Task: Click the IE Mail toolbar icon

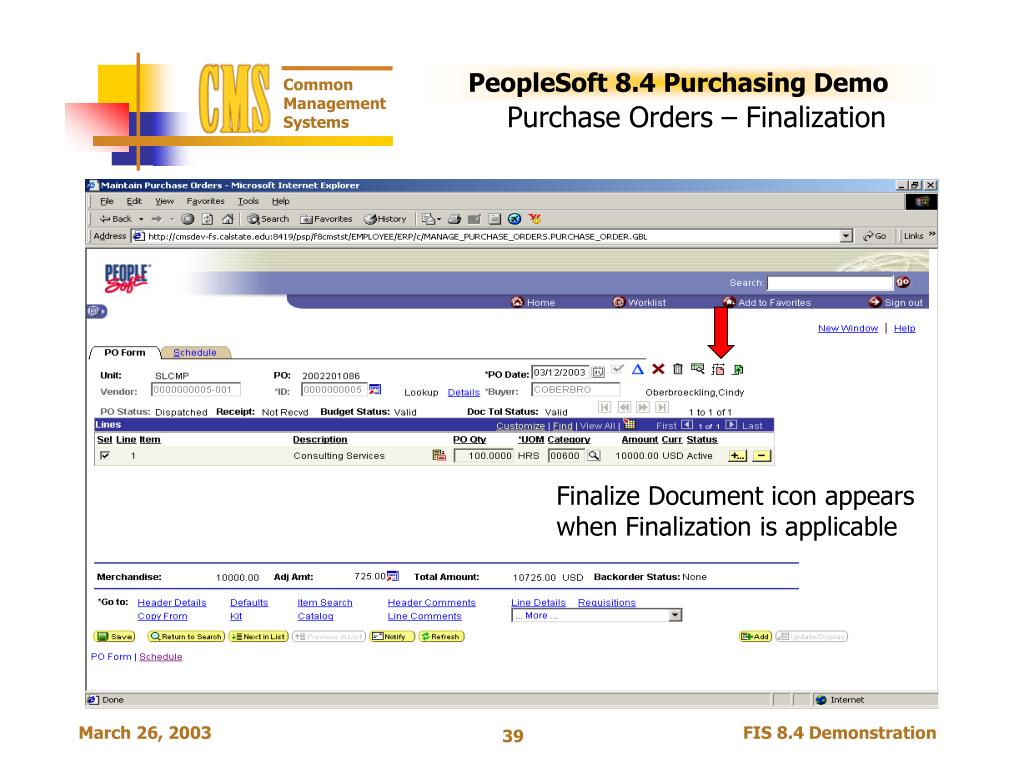Action: pyautogui.click(x=427, y=219)
